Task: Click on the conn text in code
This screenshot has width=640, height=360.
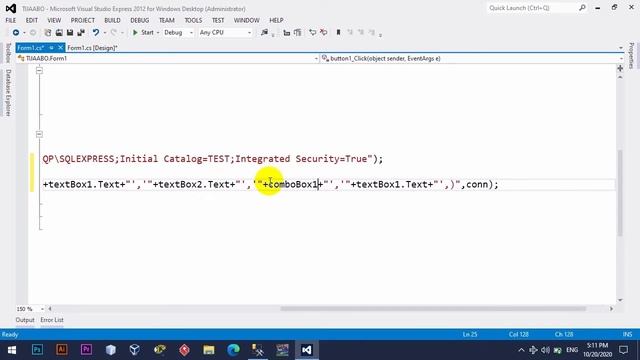Action: 477,184
